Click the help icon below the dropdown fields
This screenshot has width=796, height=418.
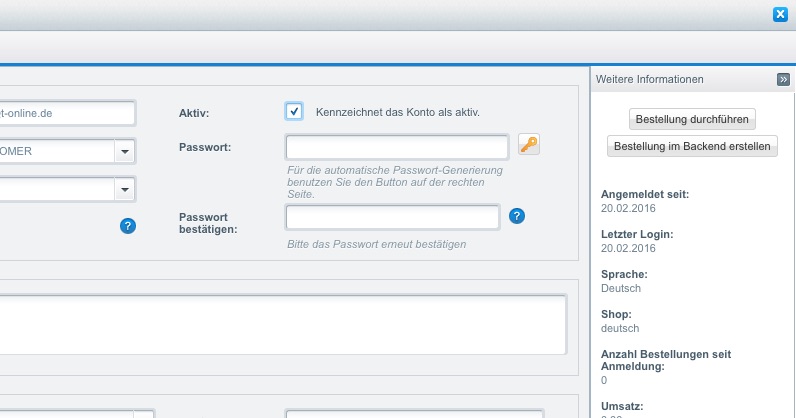[127, 226]
